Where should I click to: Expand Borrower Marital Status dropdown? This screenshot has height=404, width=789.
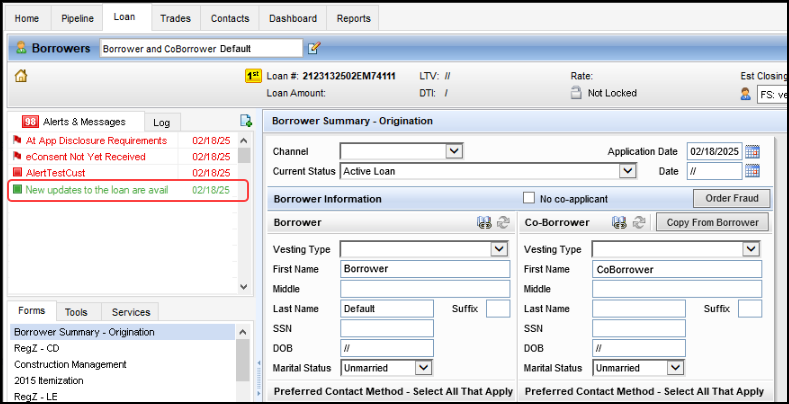(x=423, y=367)
